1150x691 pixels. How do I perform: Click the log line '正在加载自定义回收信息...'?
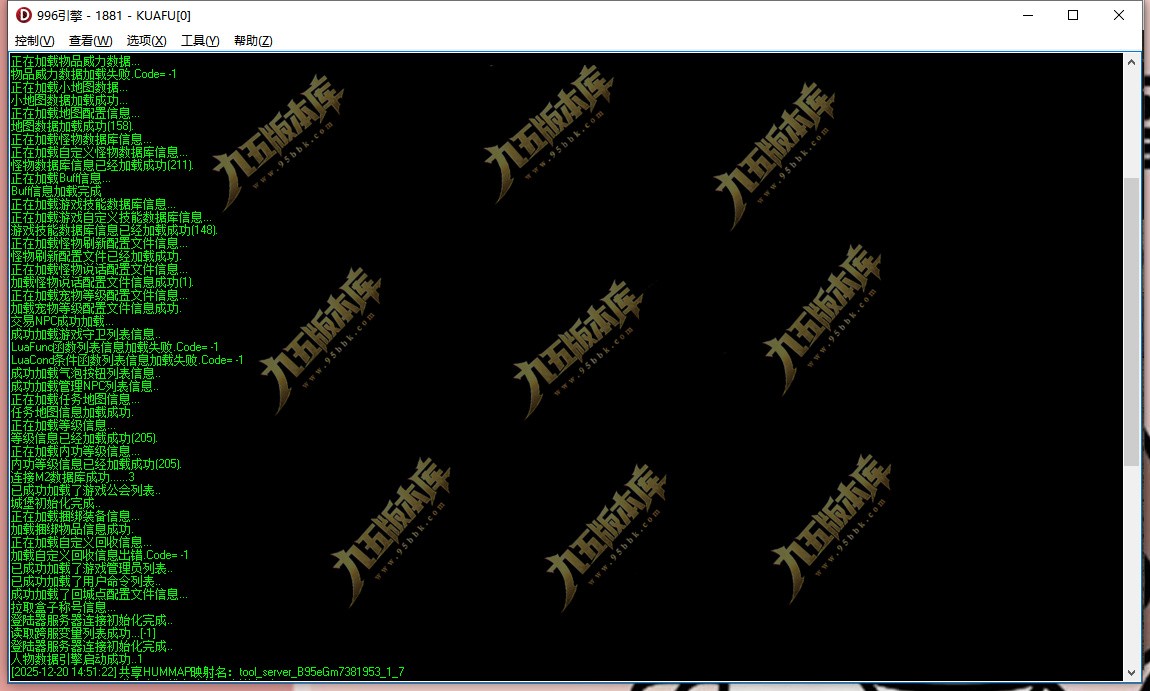[81, 543]
